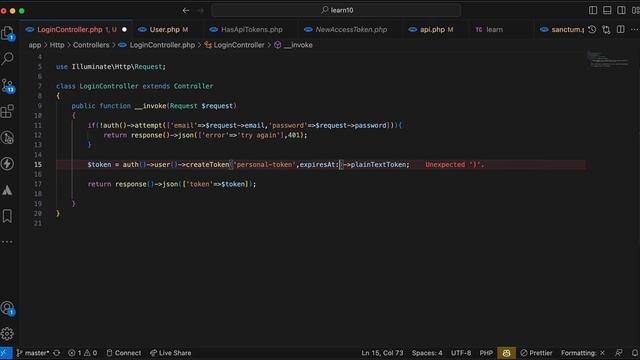The image size is (640, 360).
Task: Customize layout icon at top right
Action: pos(636,10)
